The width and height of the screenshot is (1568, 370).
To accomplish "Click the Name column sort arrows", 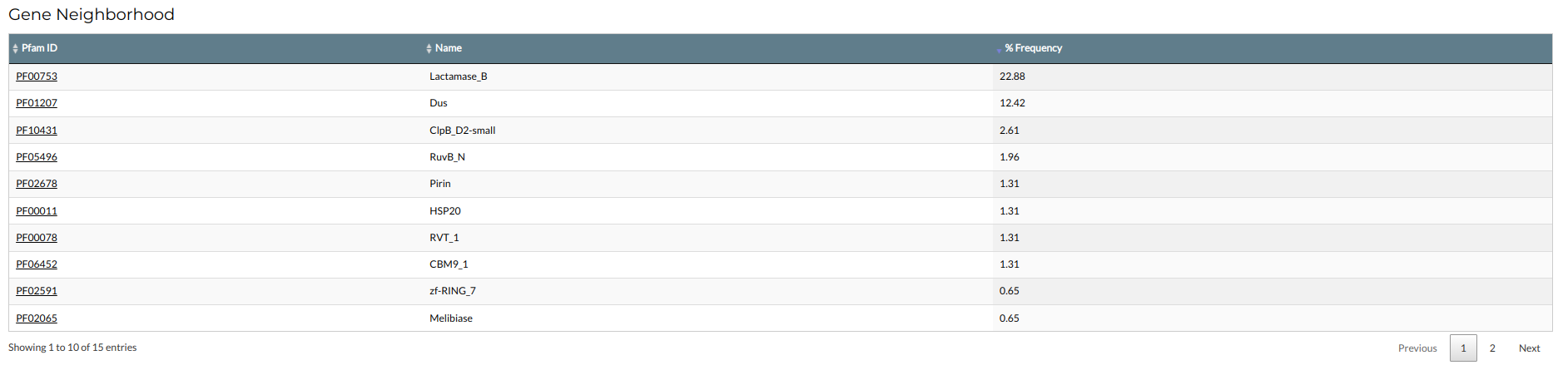I will pos(429,49).
